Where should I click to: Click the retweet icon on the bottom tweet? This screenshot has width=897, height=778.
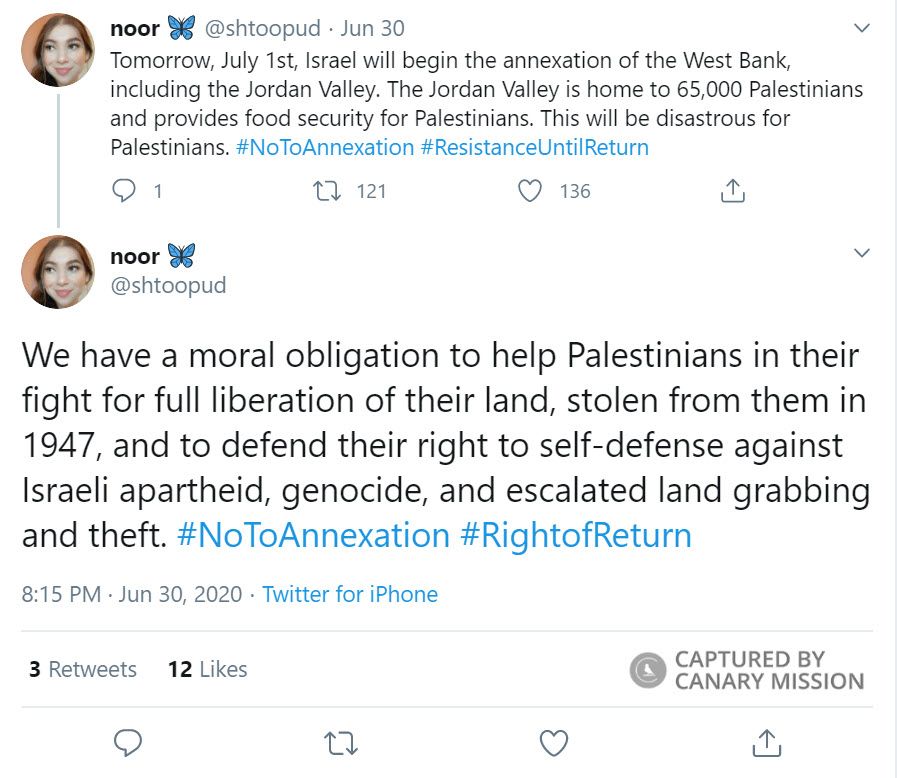pyautogui.click(x=339, y=741)
